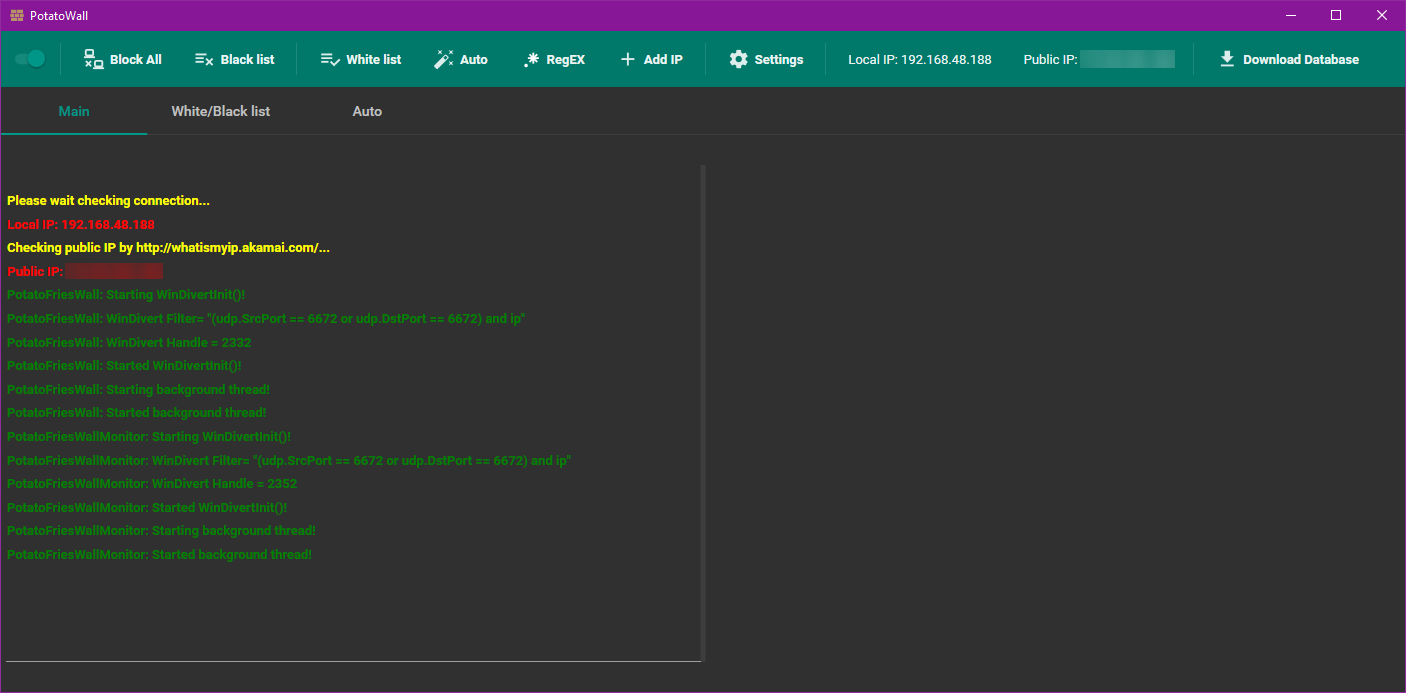Click the blurred Public IP value in toolbar
Screen dimensions: 1406x693
click(1127, 59)
